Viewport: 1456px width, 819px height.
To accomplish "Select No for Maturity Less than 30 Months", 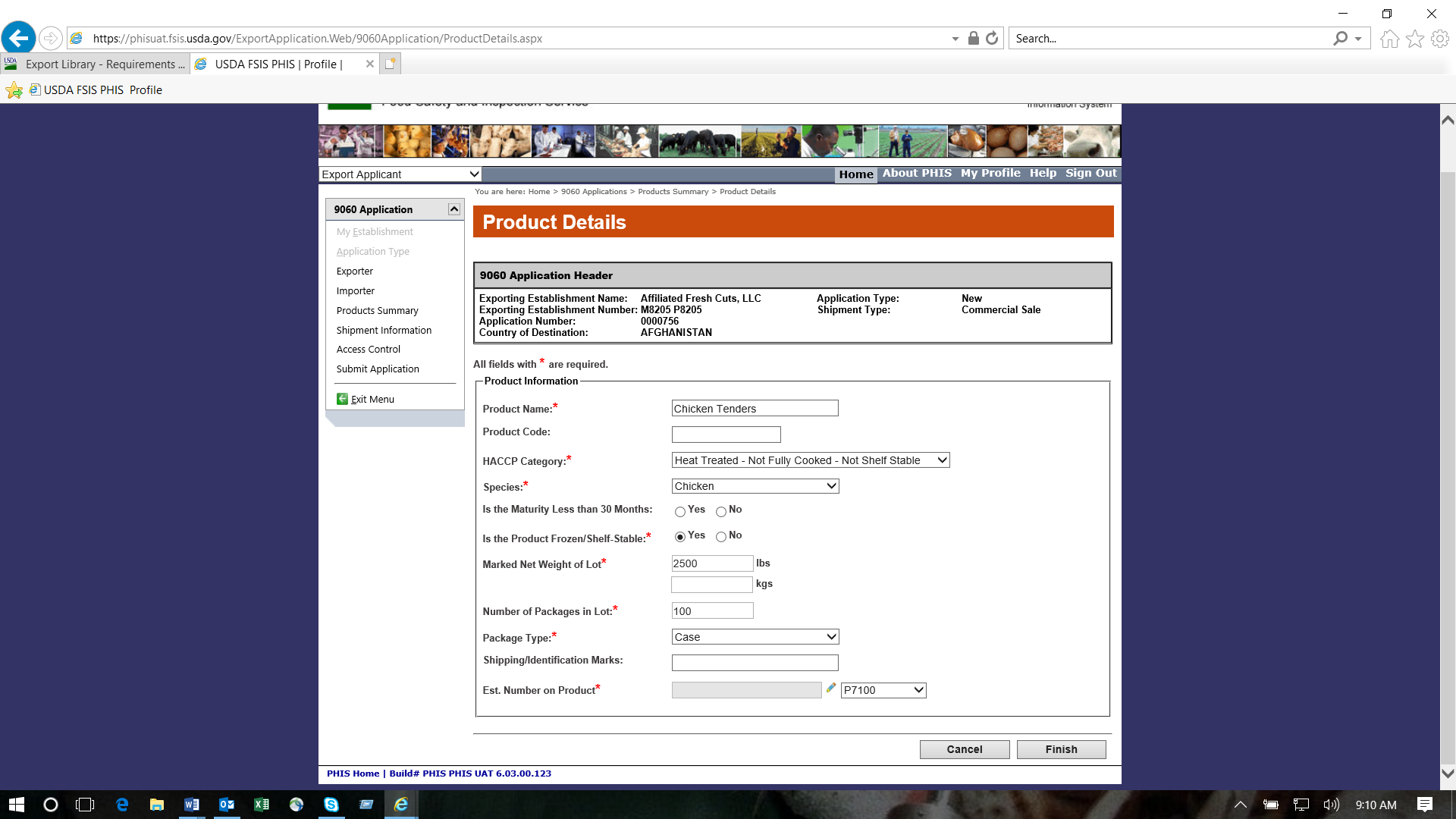I will coord(721,512).
